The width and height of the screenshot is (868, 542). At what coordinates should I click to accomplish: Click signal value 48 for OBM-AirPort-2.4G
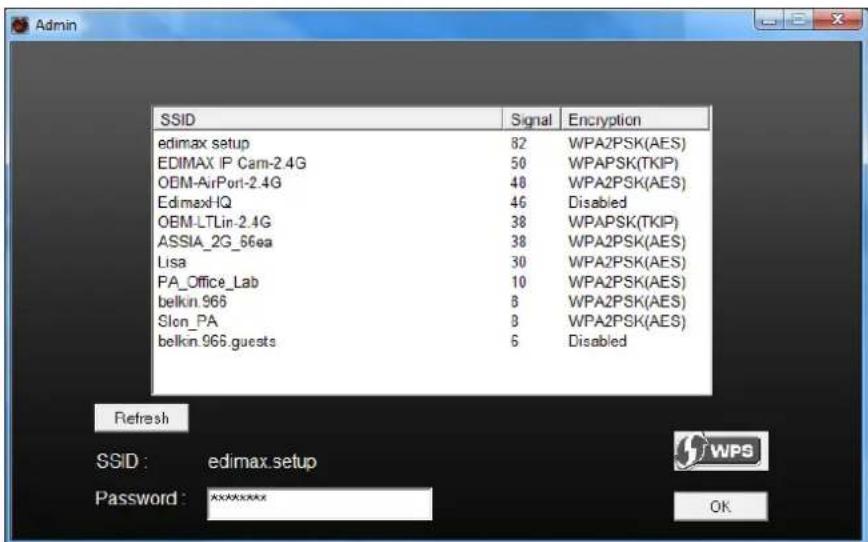[518, 183]
